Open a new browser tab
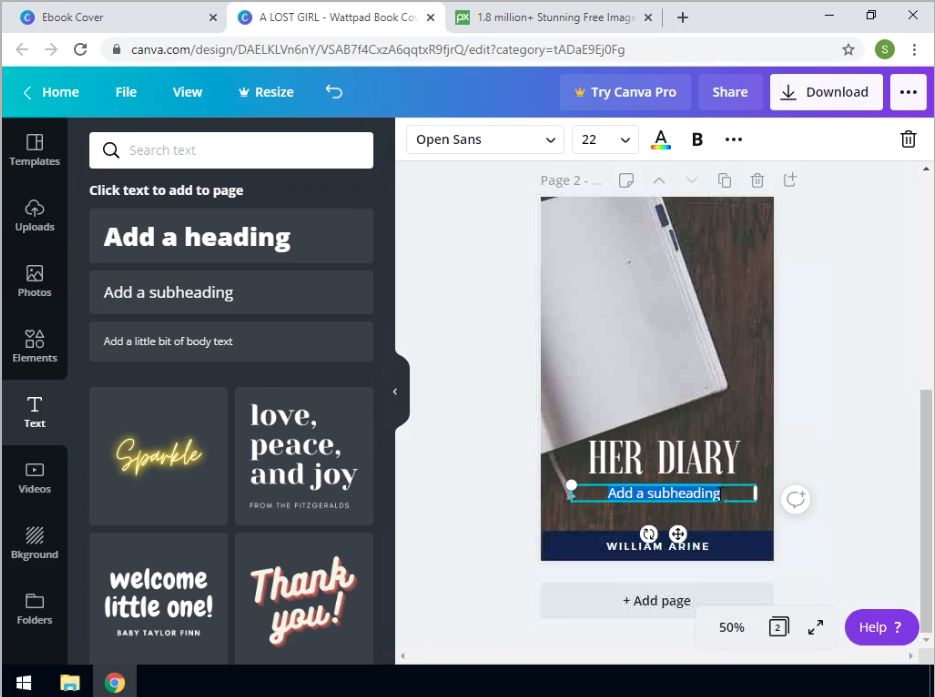 click(x=683, y=17)
